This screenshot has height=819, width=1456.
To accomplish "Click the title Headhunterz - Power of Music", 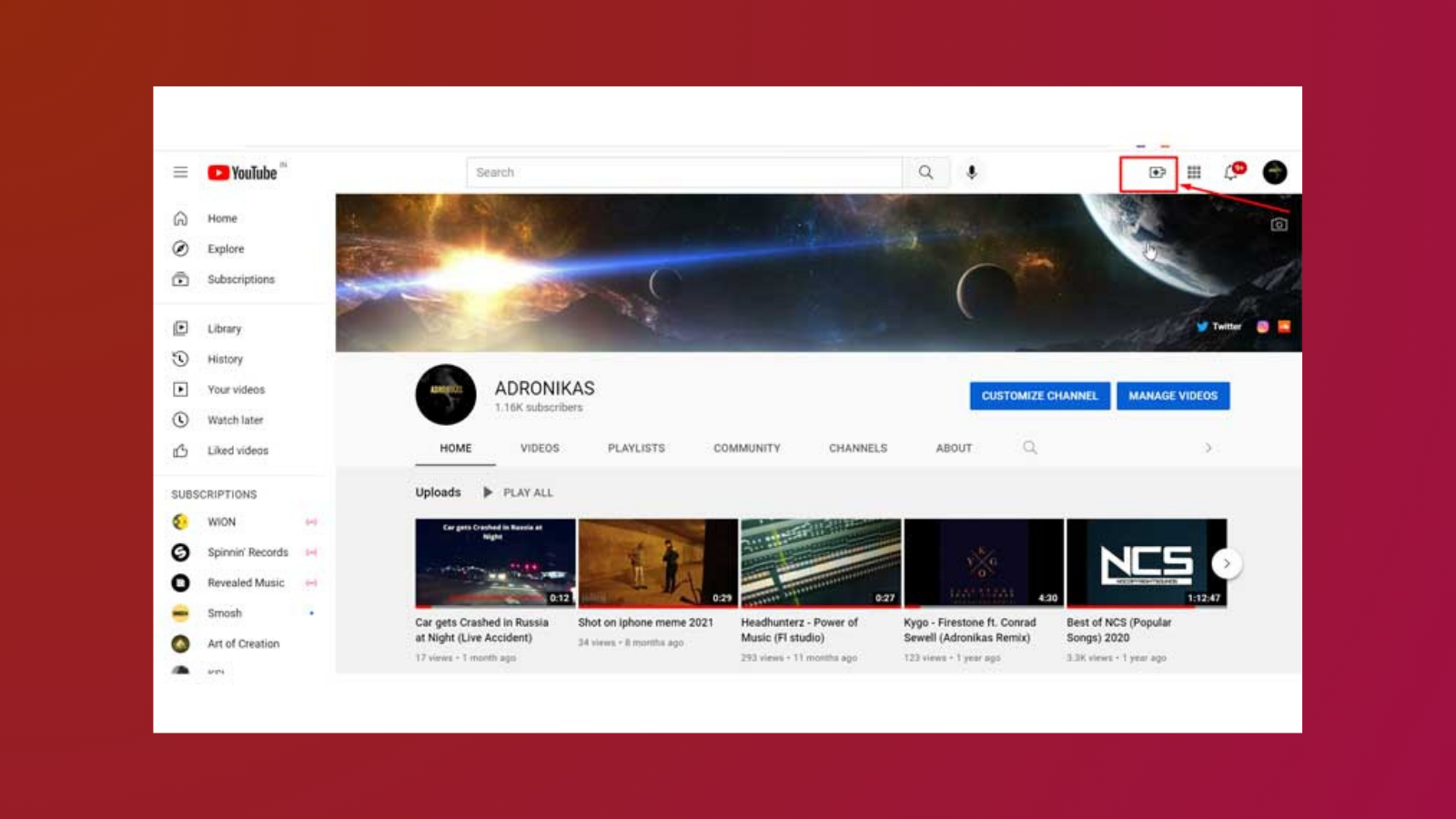I will coord(799,630).
